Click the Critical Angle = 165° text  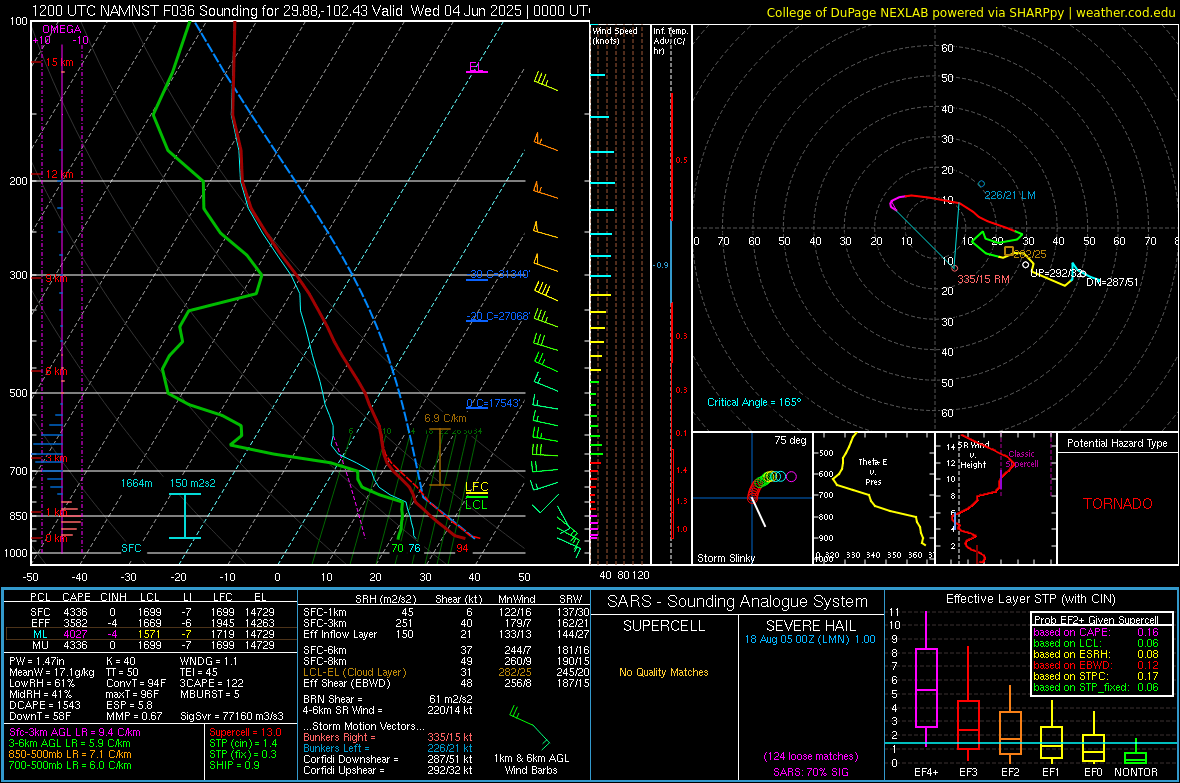coord(753,402)
